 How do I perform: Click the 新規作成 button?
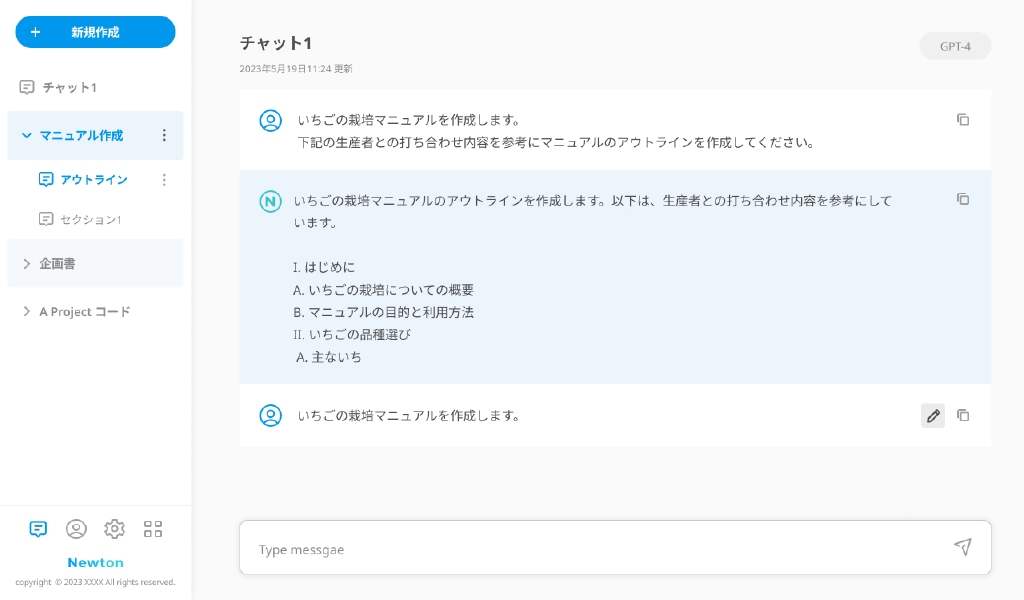(x=95, y=32)
